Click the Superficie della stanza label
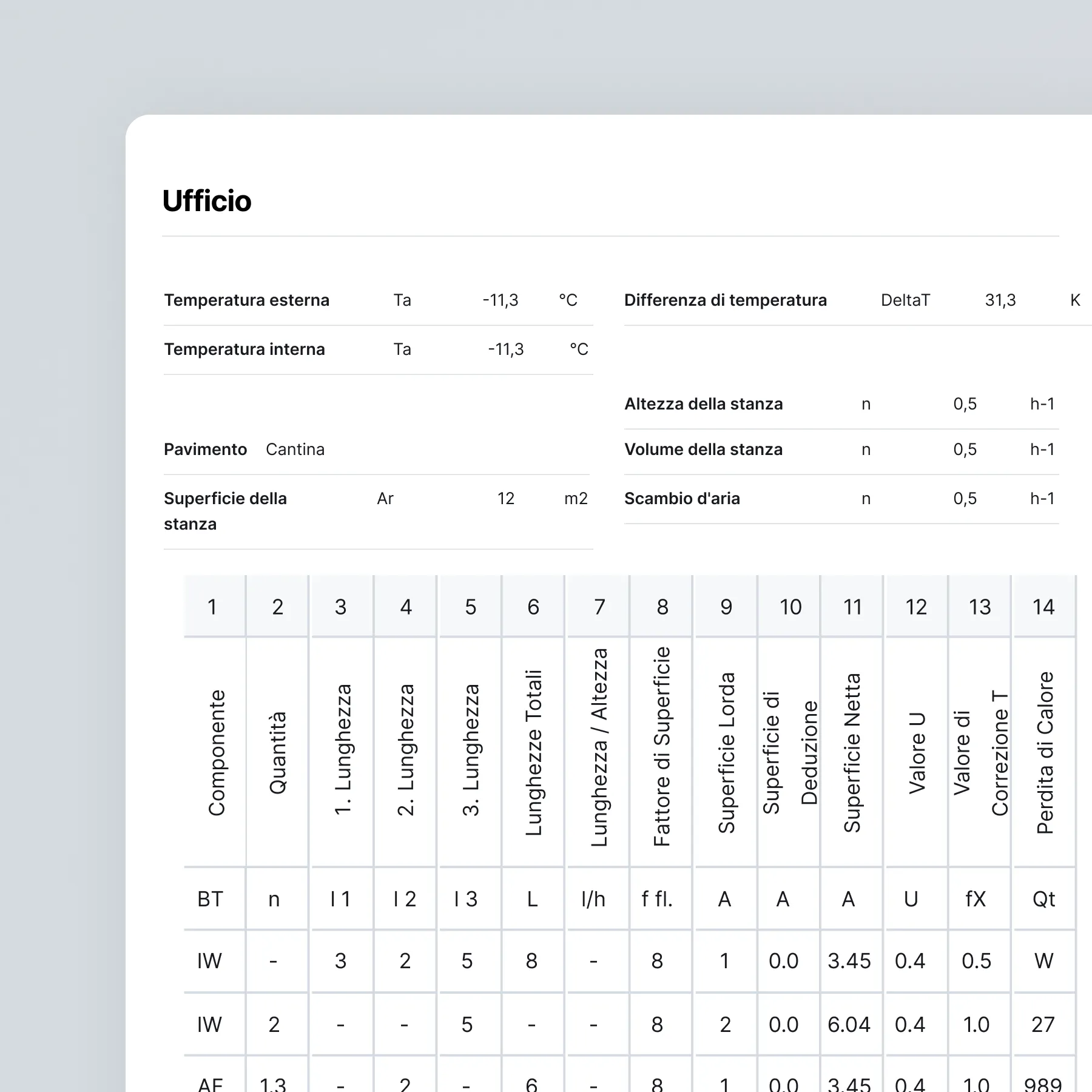1092x1092 pixels. (x=225, y=511)
